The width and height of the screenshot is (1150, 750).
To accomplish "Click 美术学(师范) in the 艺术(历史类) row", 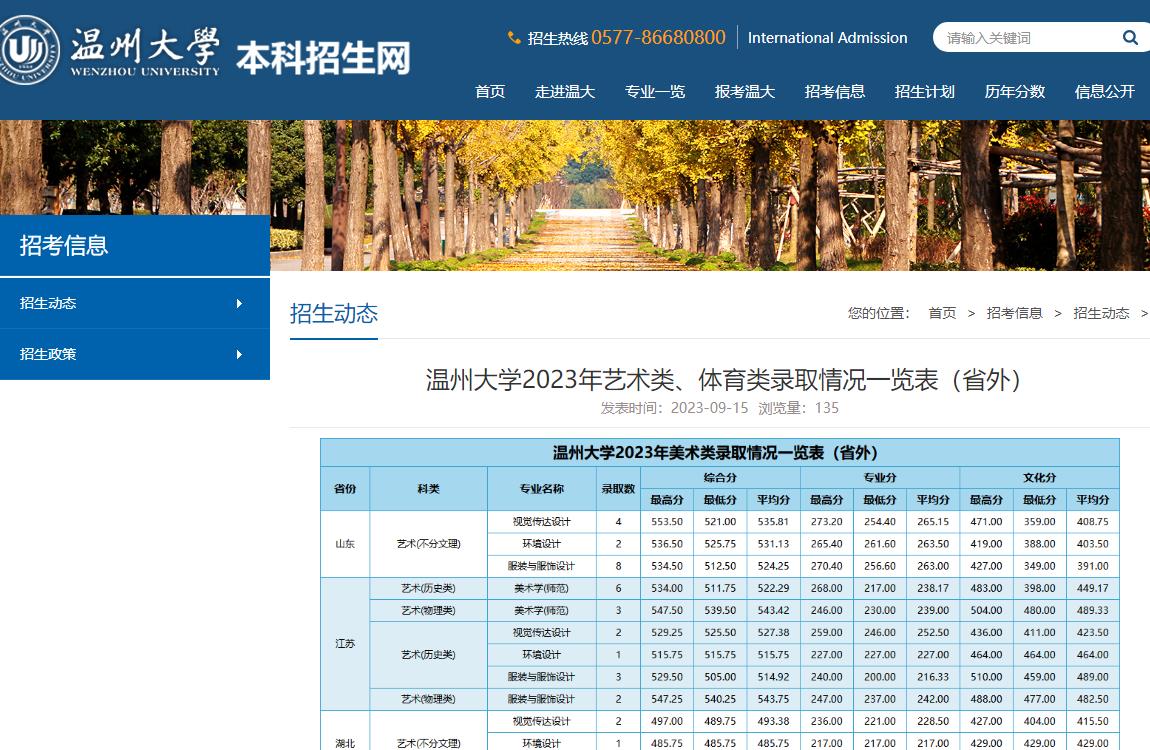I will 541,588.
